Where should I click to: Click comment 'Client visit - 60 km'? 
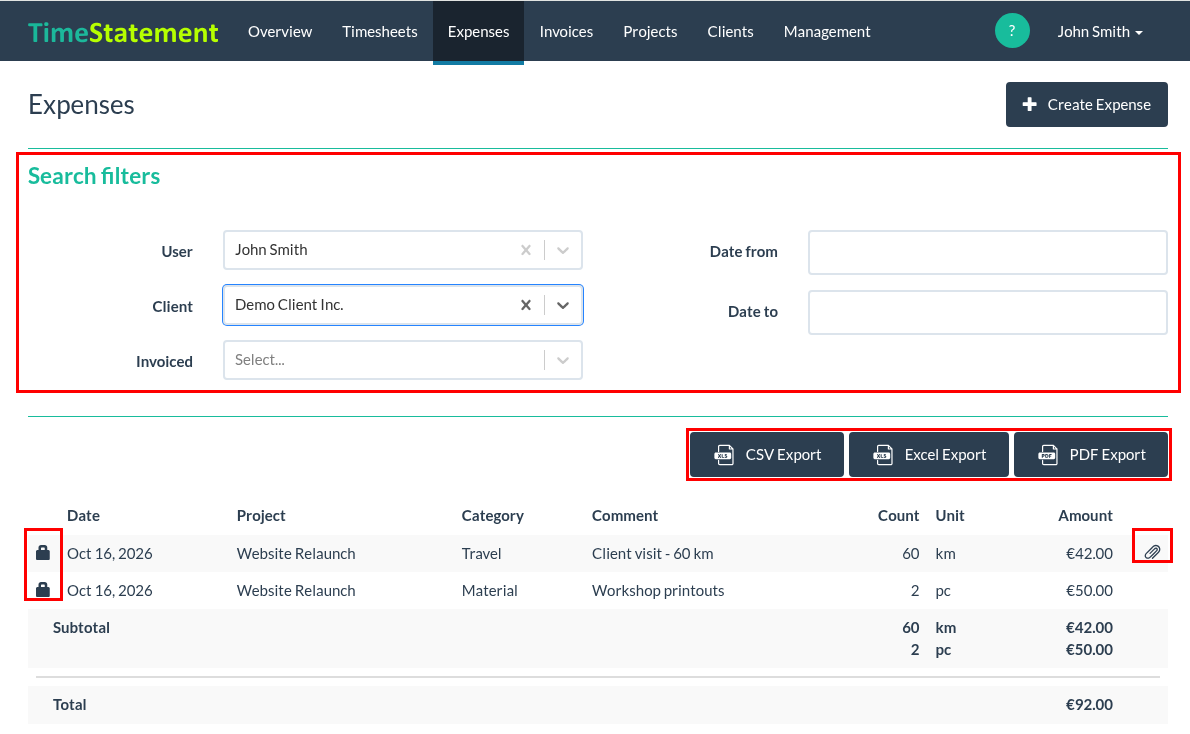point(653,553)
